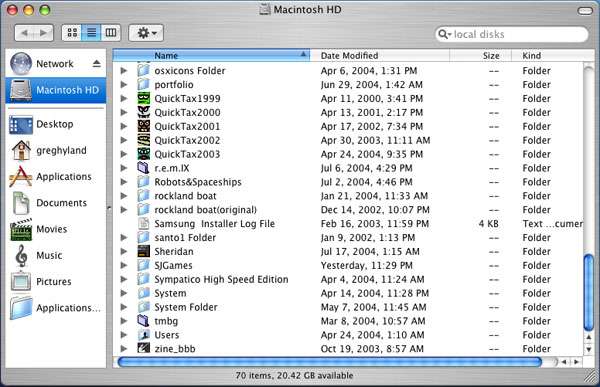Select the Sheridan folder icon

143,251
